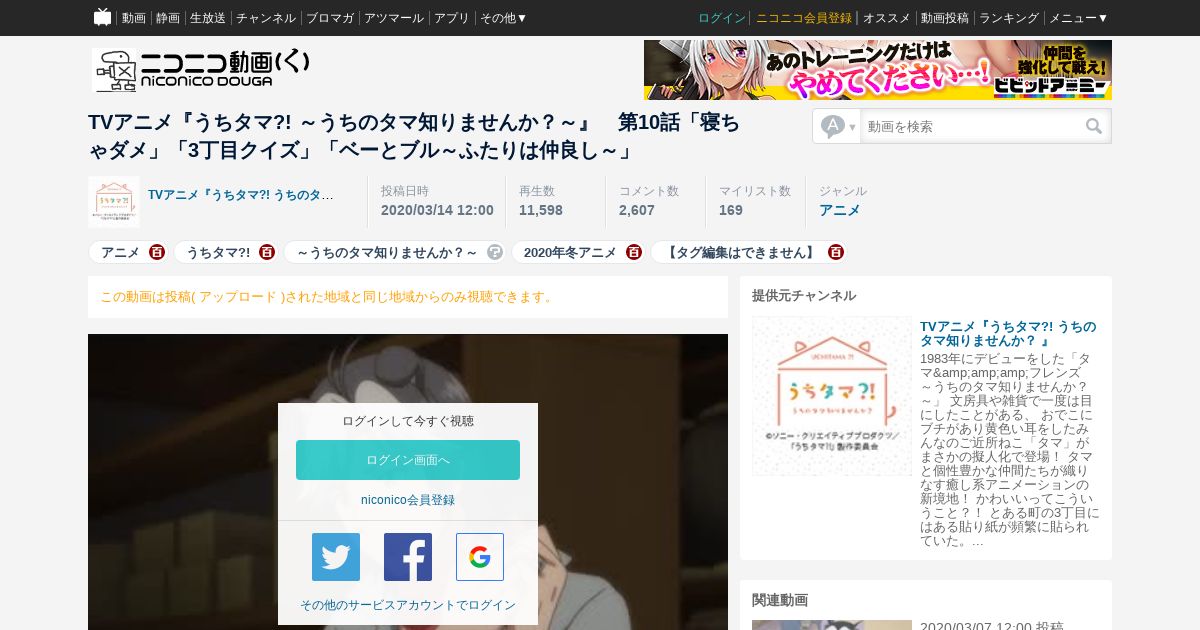Click the Twitter login icon
Viewport: 1200px width, 630px height.
click(336, 557)
